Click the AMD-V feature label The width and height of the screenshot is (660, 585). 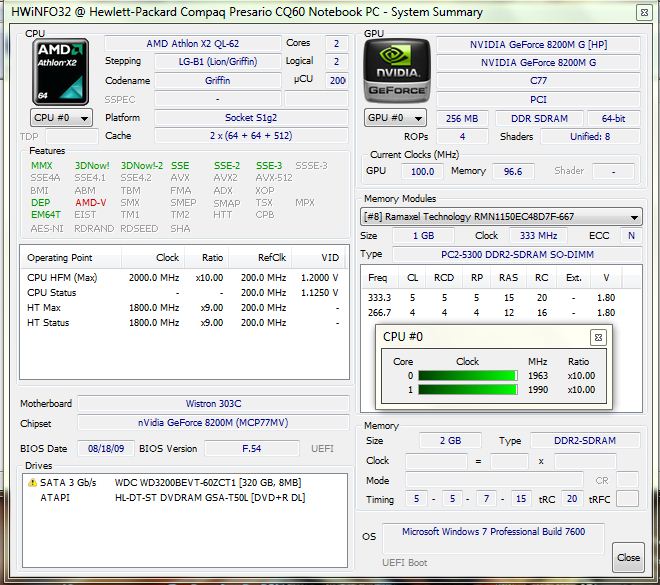coord(90,202)
